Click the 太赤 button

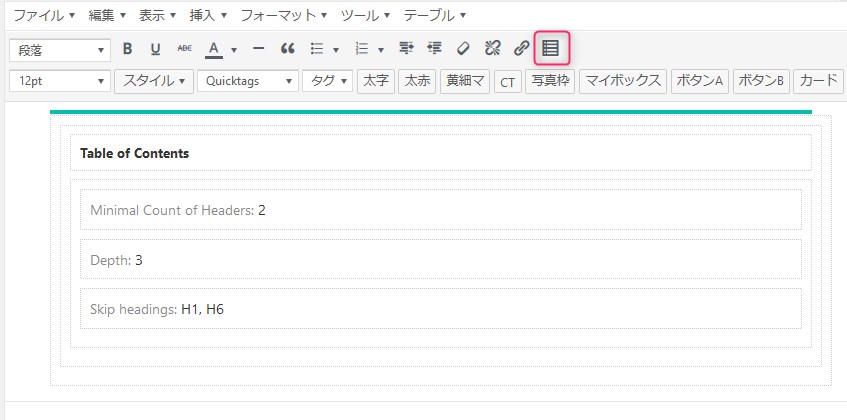(416, 81)
